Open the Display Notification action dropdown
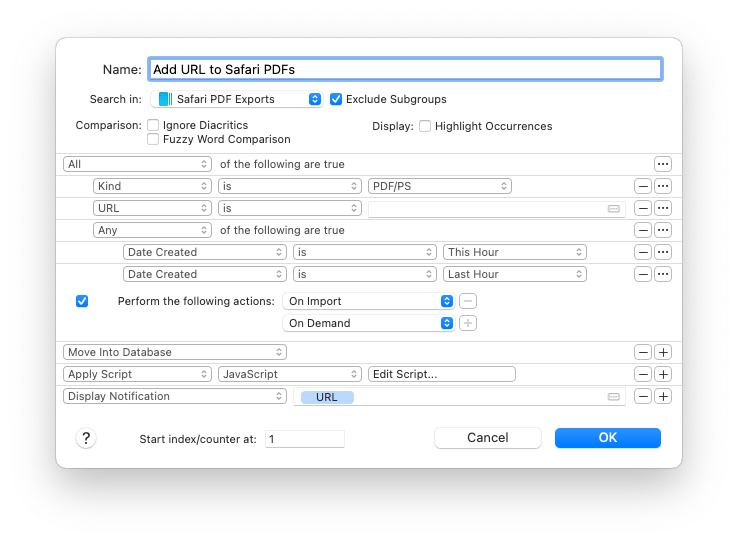Viewport: 738px width, 542px height. 175,396
